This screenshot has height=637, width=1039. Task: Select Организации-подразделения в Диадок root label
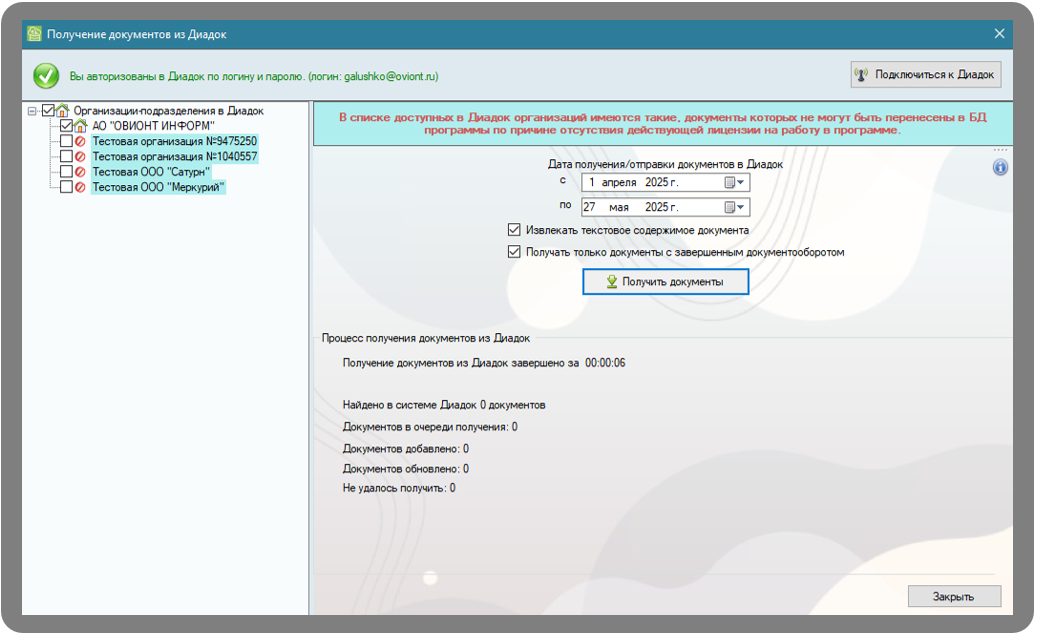pos(168,111)
